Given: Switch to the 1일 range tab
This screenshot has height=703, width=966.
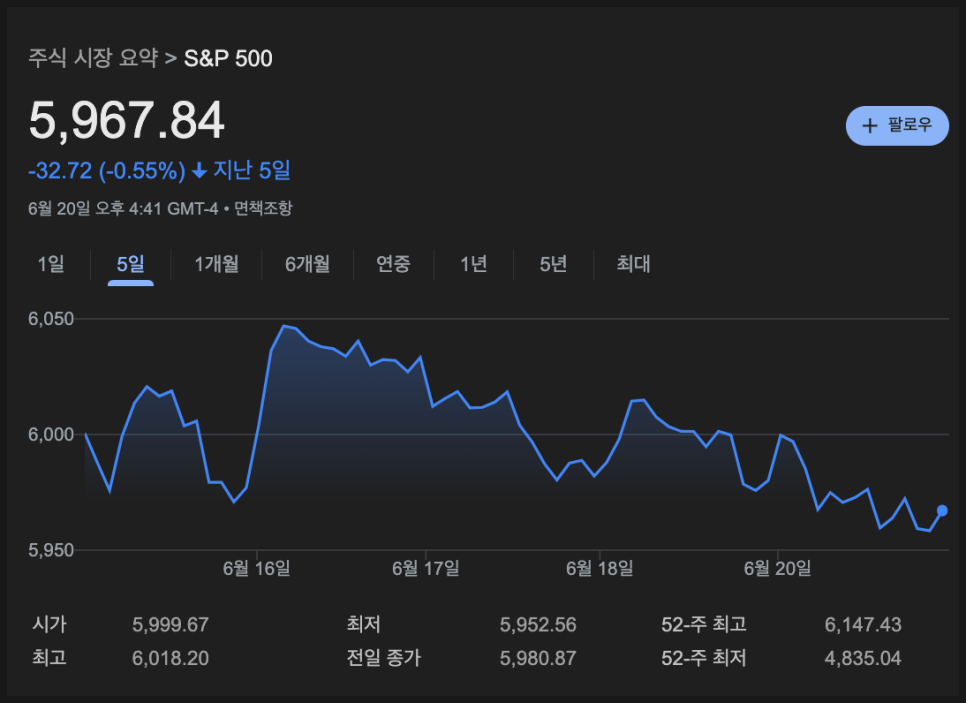Looking at the screenshot, I should pyautogui.click(x=51, y=264).
